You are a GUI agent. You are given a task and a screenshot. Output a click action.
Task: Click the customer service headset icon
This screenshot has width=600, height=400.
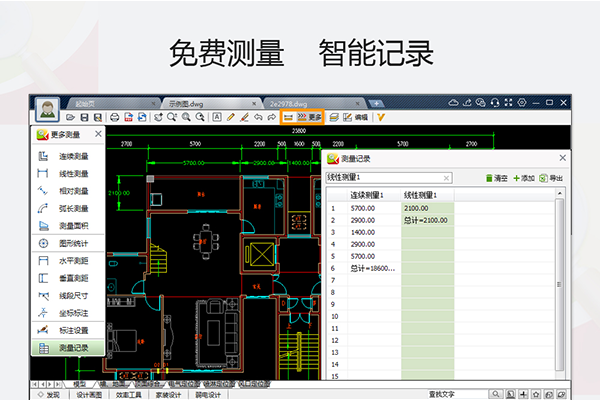click(x=495, y=103)
